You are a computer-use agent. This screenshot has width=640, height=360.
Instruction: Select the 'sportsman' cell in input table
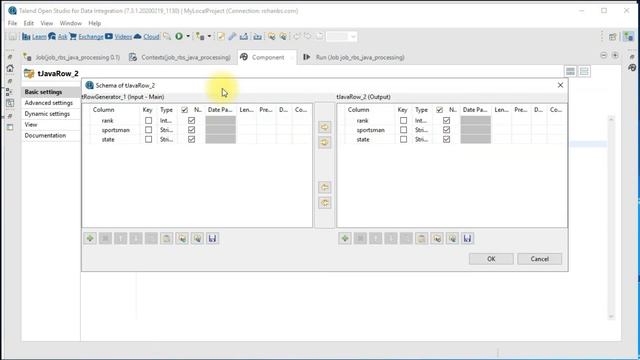click(116, 130)
